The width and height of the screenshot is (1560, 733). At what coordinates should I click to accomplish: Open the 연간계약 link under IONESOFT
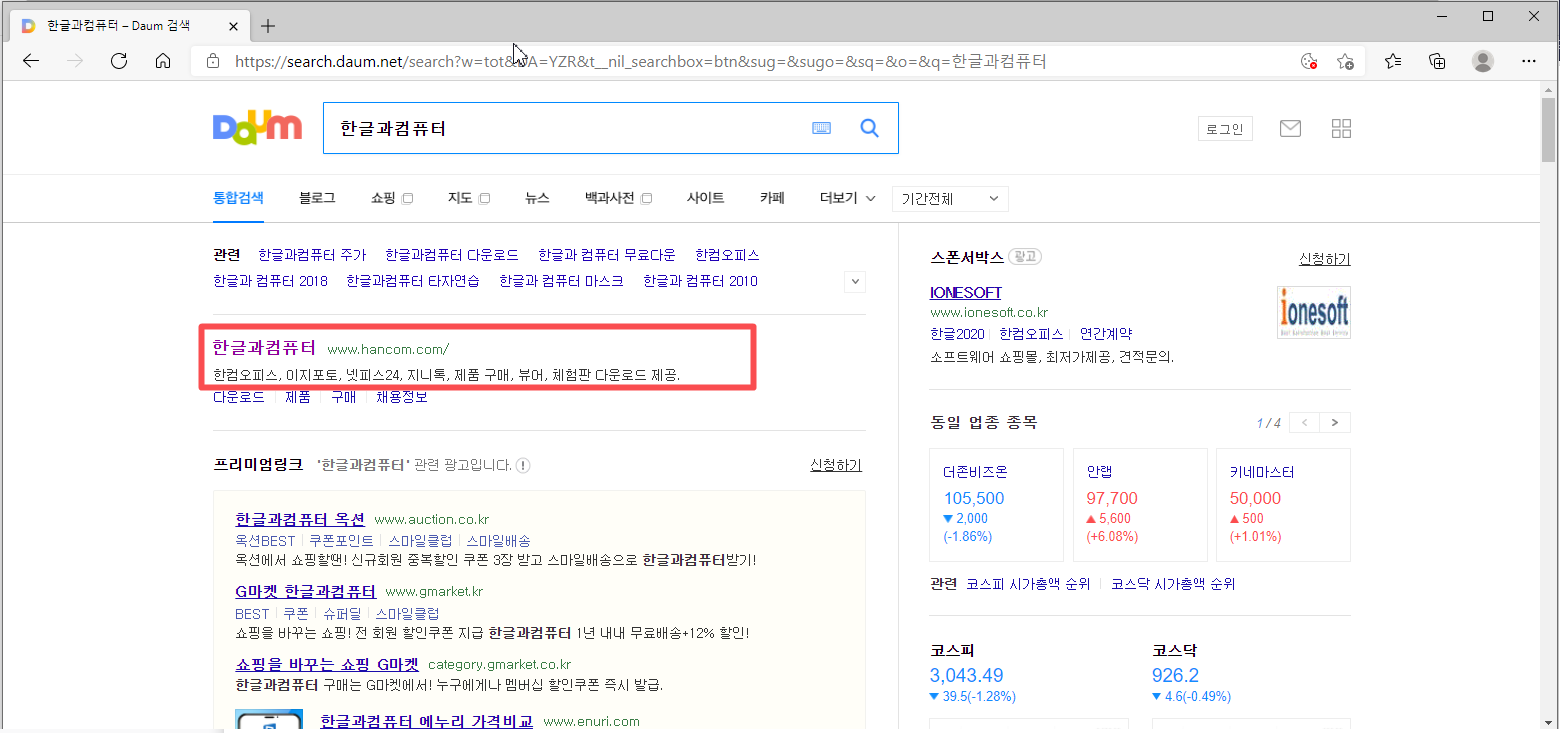[1106, 334]
